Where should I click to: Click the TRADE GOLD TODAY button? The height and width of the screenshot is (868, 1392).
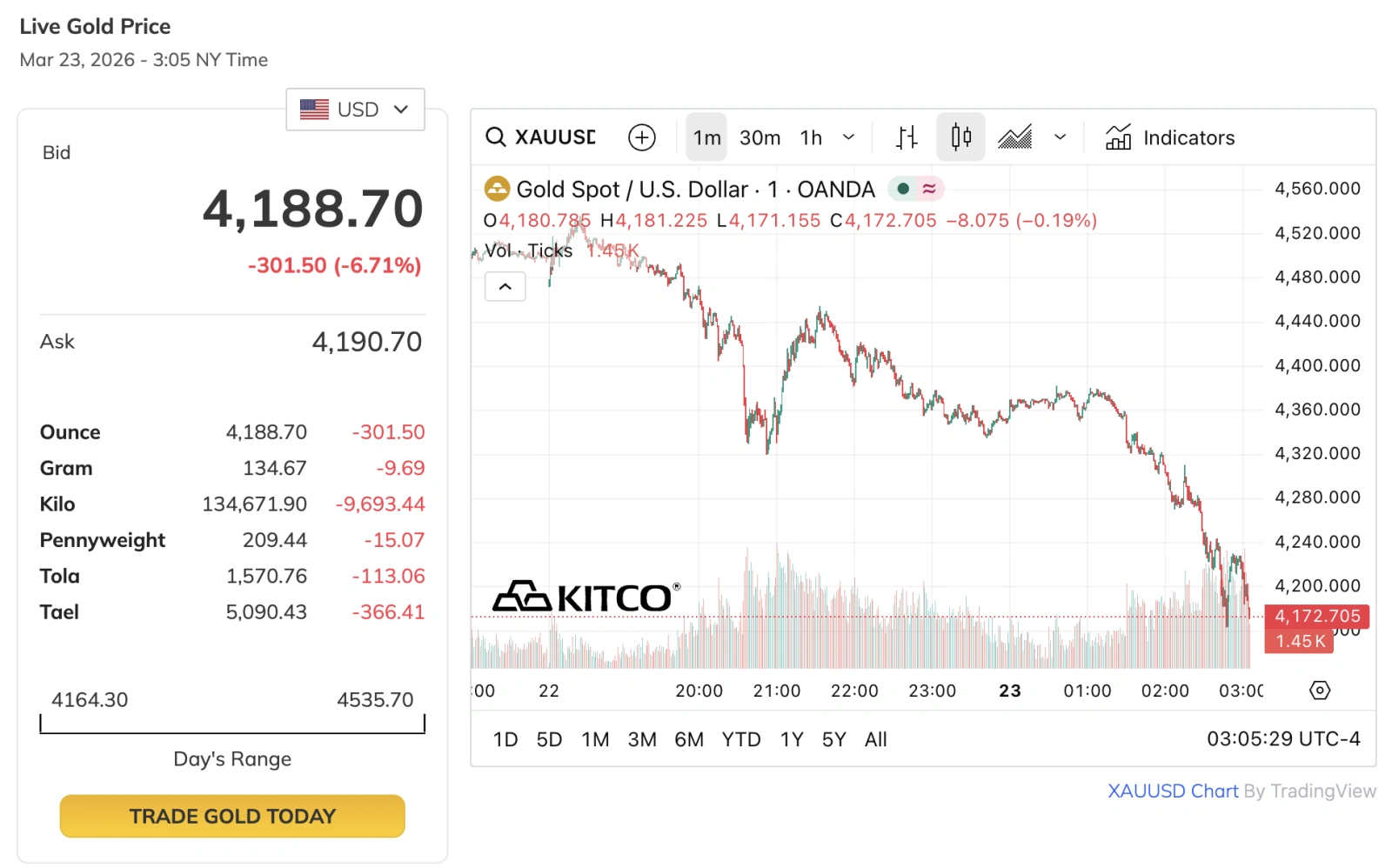[232, 816]
